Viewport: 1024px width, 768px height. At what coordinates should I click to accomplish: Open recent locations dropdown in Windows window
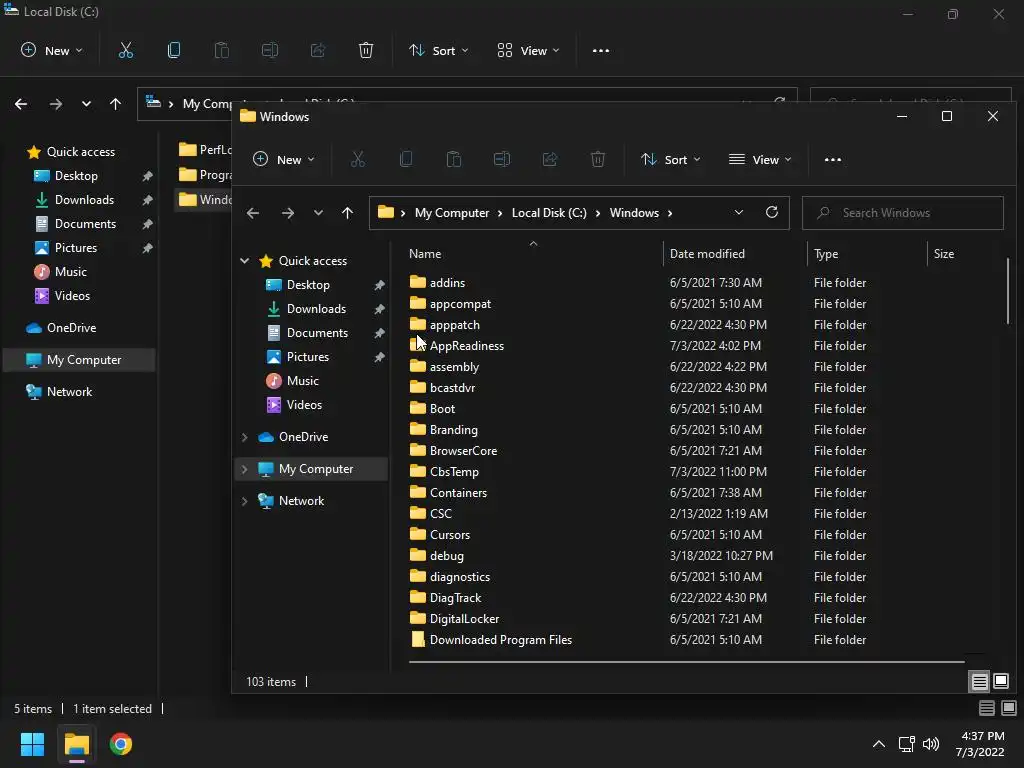pyautogui.click(x=318, y=213)
